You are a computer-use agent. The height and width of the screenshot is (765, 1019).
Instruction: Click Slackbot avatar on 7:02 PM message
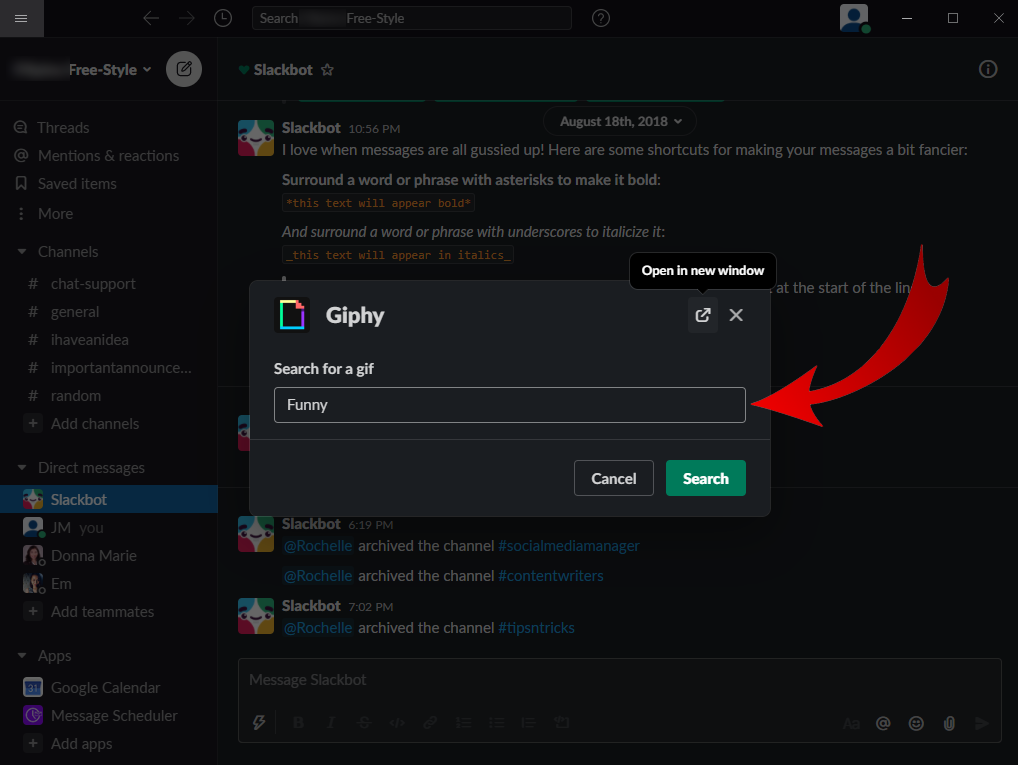coord(256,616)
